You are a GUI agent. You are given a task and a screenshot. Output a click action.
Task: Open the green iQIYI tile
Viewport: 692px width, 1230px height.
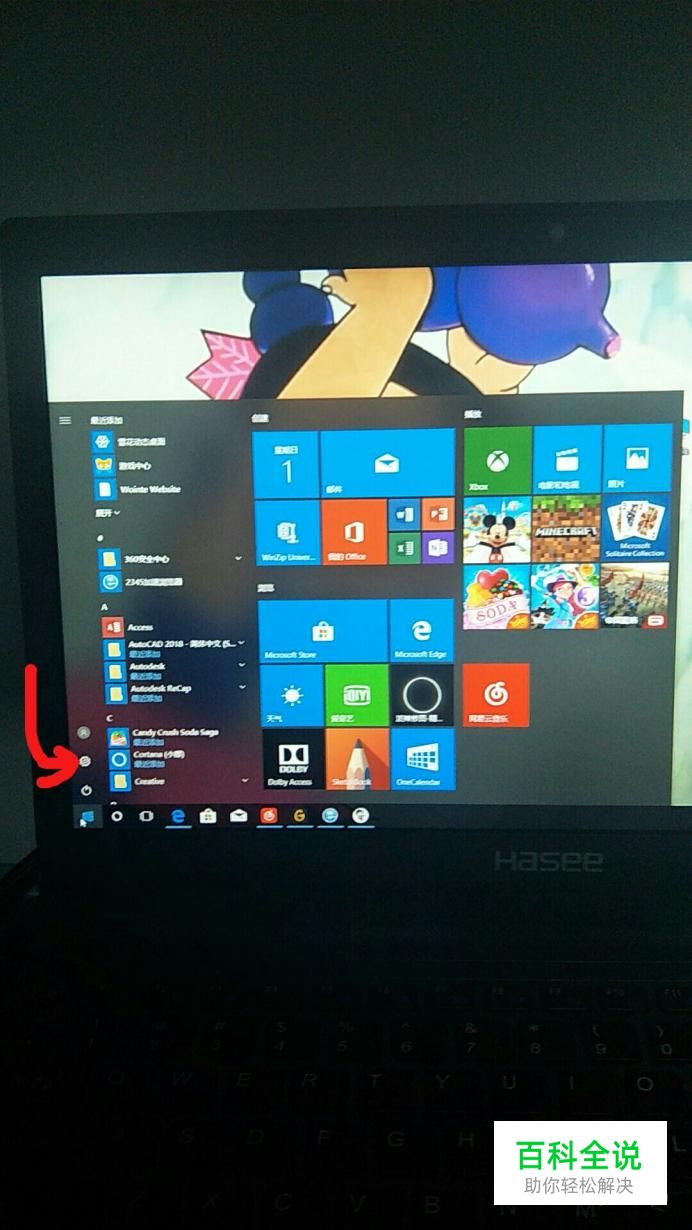[357, 695]
